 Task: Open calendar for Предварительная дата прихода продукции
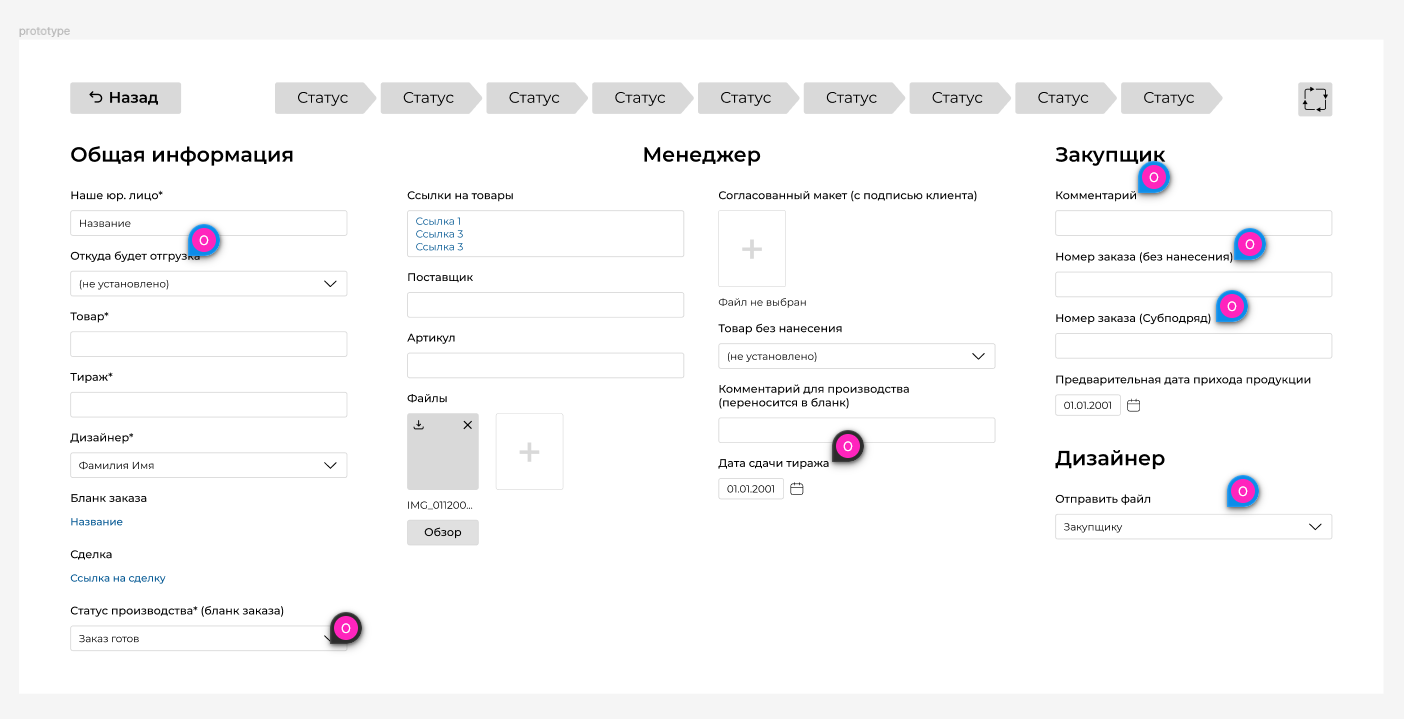pos(1133,406)
